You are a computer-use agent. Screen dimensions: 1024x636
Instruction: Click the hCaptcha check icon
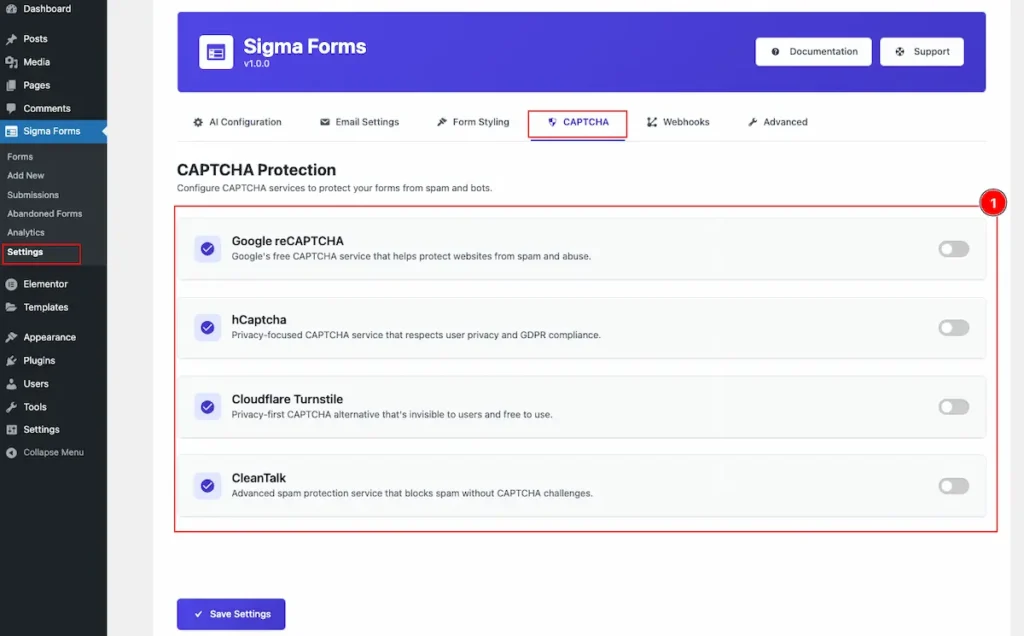[x=208, y=328]
